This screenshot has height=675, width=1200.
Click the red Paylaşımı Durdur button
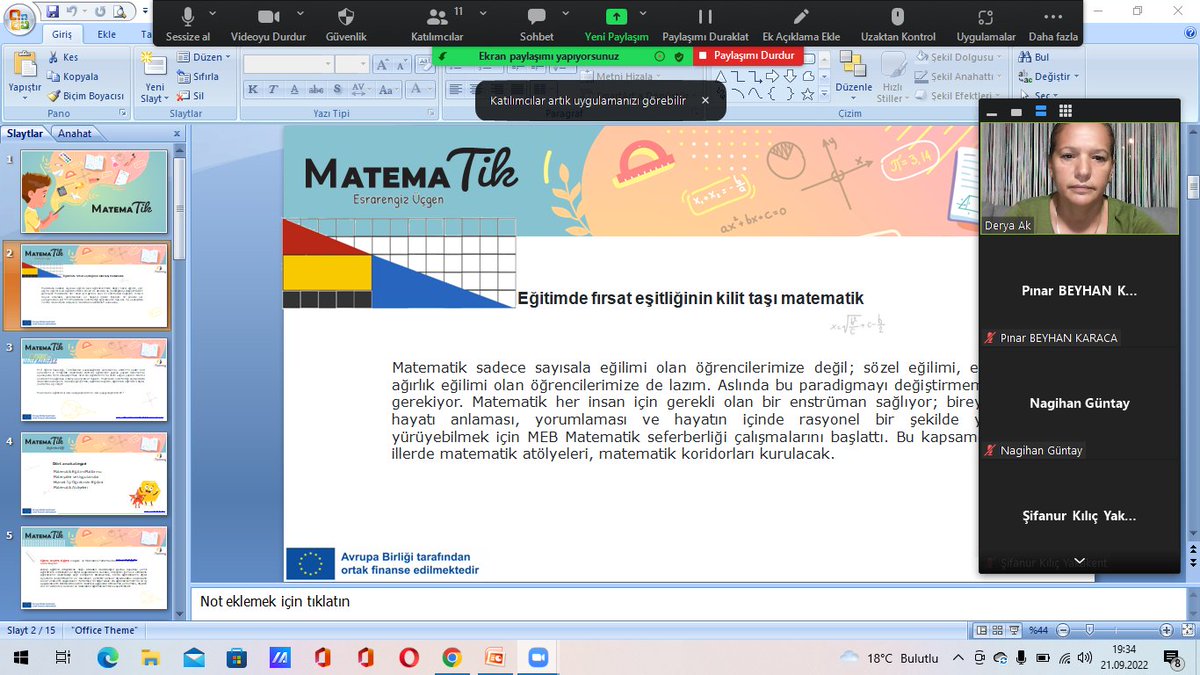(748, 56)
